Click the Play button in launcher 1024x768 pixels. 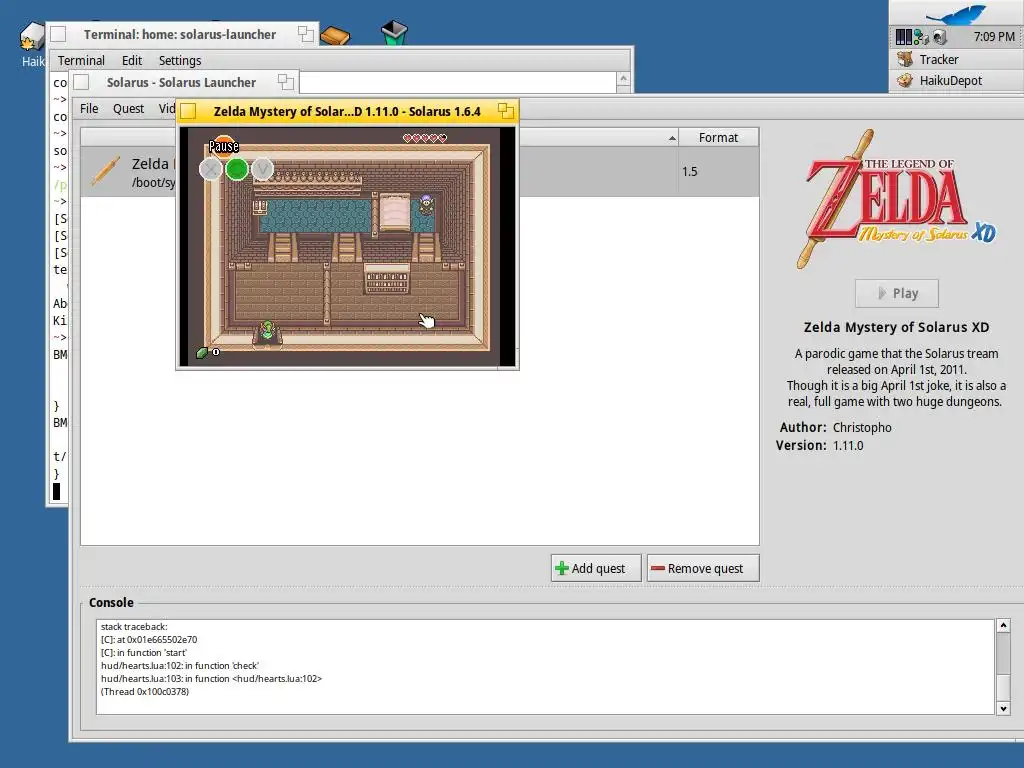897,293
